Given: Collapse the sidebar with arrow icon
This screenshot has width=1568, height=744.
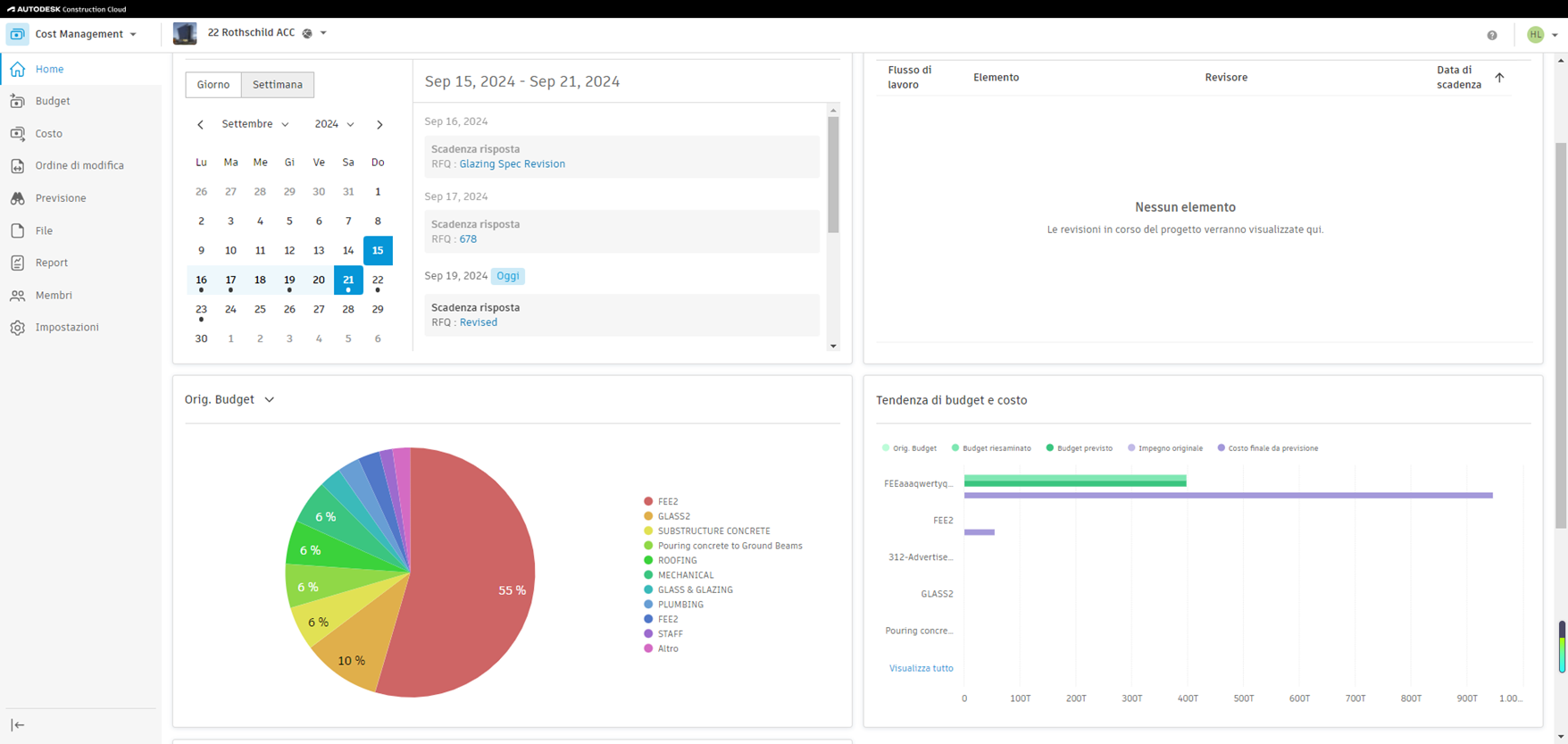Looking at the screenshot, I should (x=18, y=725).
